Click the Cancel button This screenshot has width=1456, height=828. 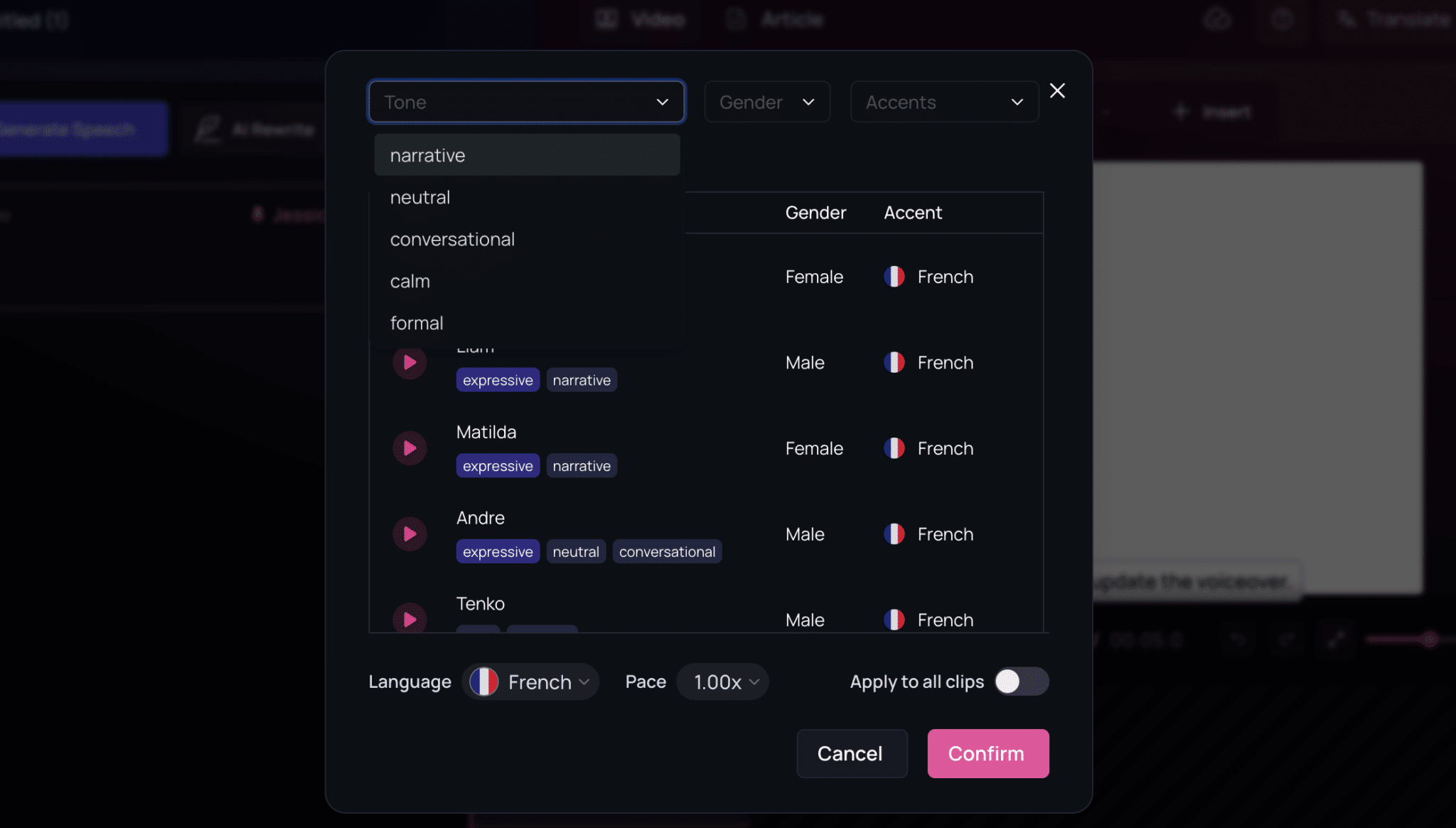(851, 753)
